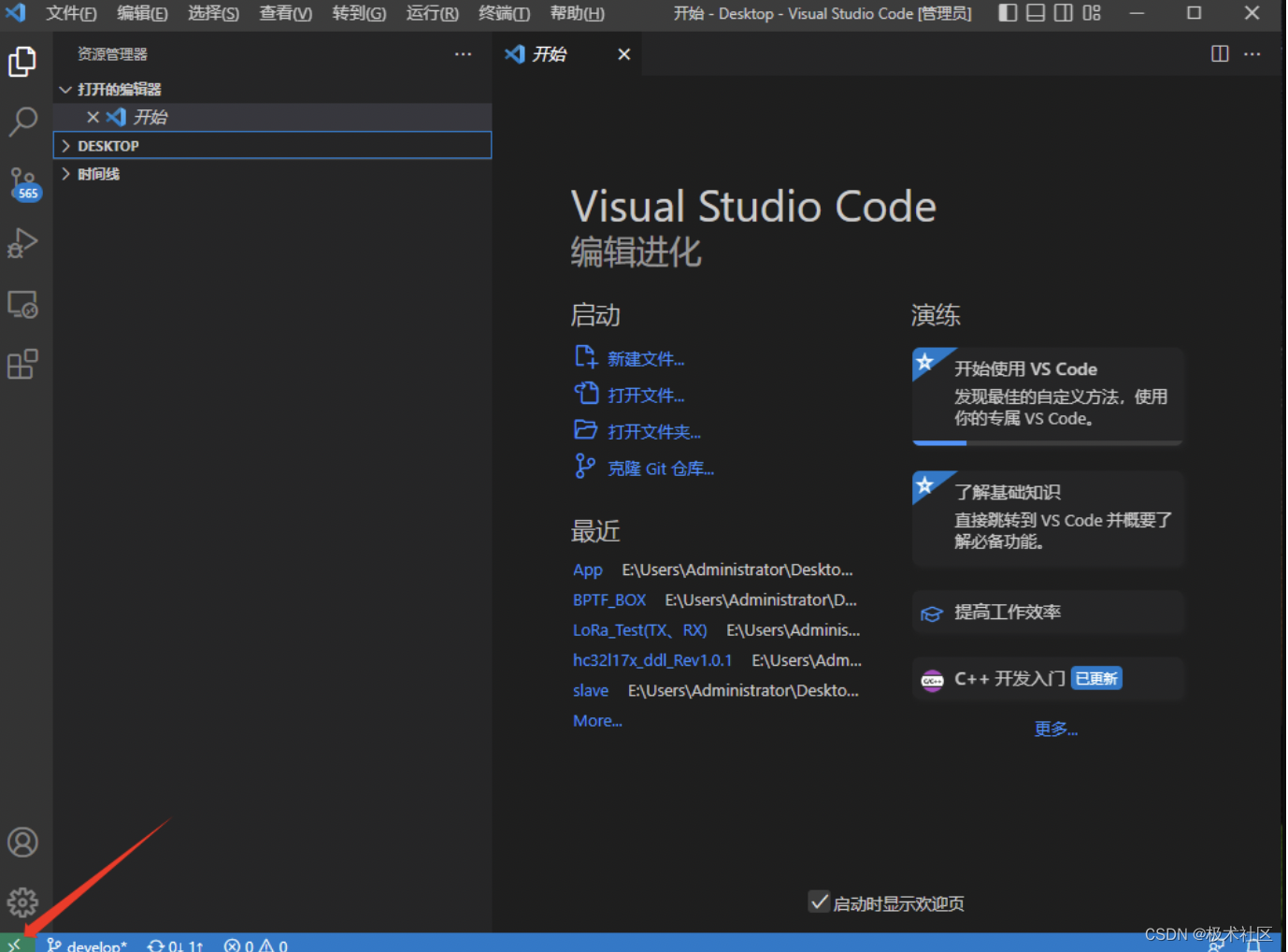Viewport: 1288px width, 952px height.
Task: Open the customize layout icon
Action: 1092,13
